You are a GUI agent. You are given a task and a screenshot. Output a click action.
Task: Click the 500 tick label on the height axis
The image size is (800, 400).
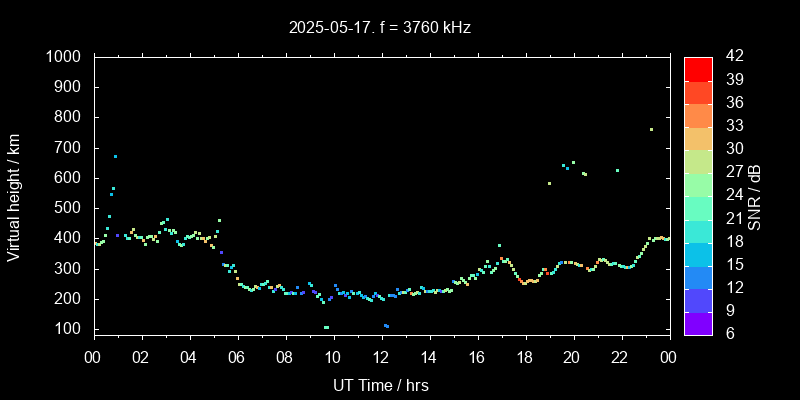tap(70, 208)
